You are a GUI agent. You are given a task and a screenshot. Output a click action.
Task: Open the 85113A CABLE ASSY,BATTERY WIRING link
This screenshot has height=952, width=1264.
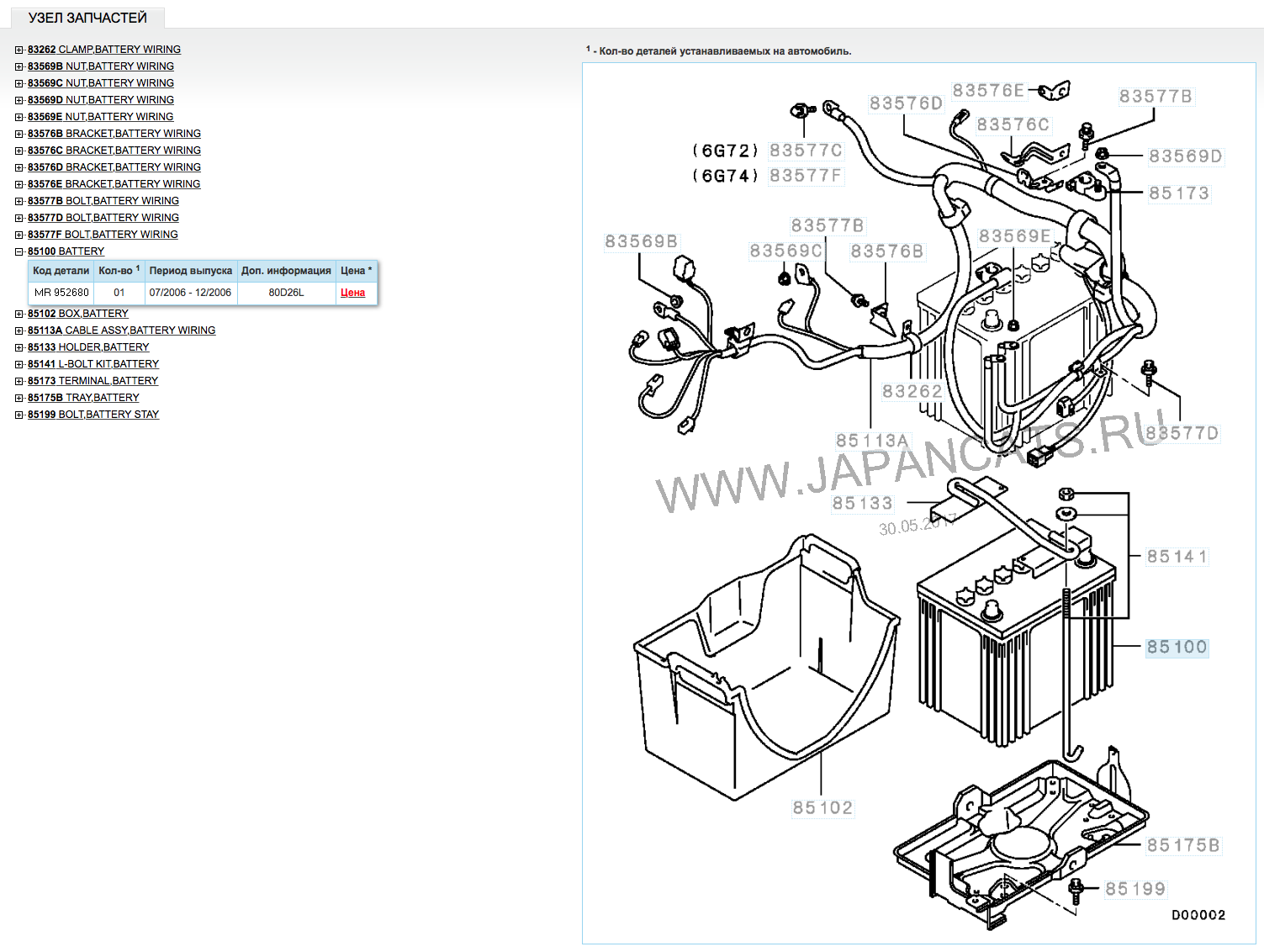tap(121, 331)
